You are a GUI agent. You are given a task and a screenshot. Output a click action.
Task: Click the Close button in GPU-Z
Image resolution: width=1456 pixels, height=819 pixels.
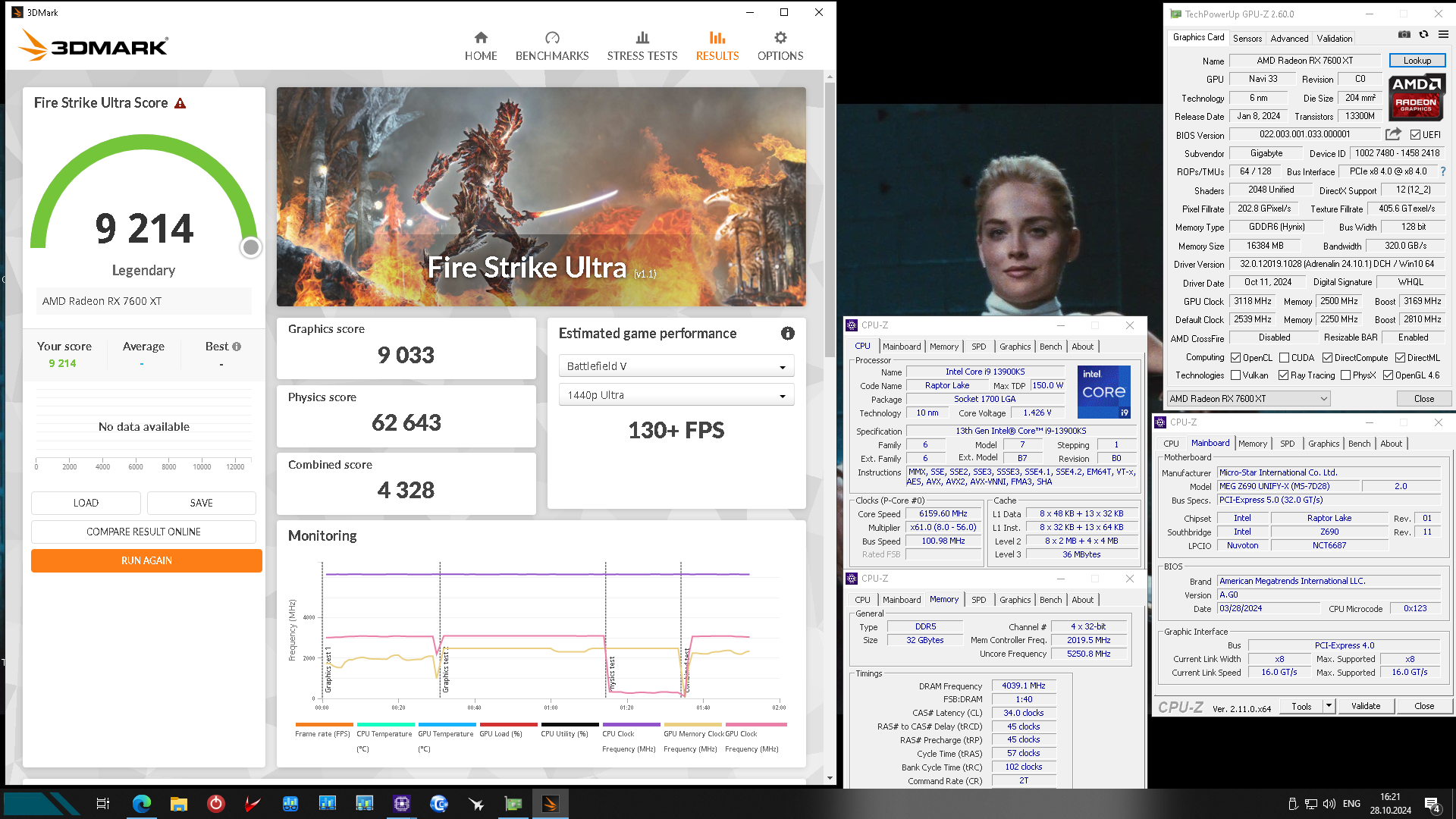point(1424,399)
